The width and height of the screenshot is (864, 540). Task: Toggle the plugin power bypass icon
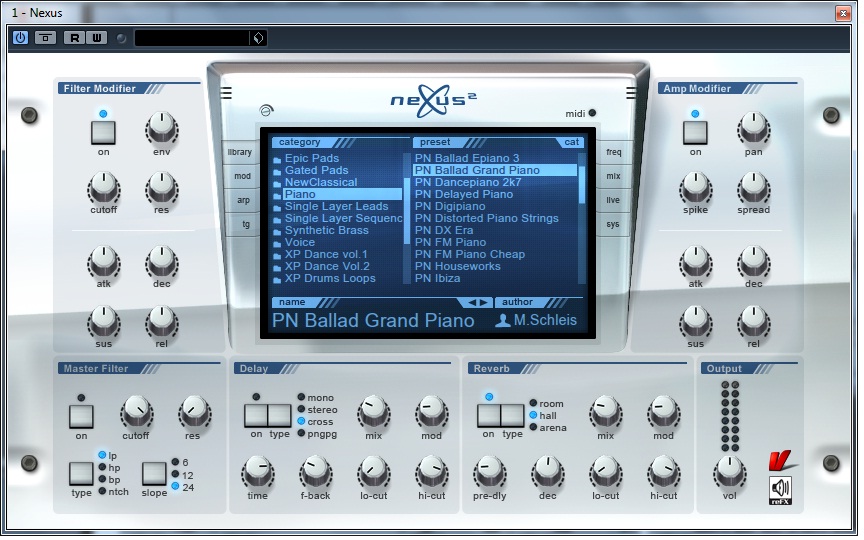click(x=20, y=37)
